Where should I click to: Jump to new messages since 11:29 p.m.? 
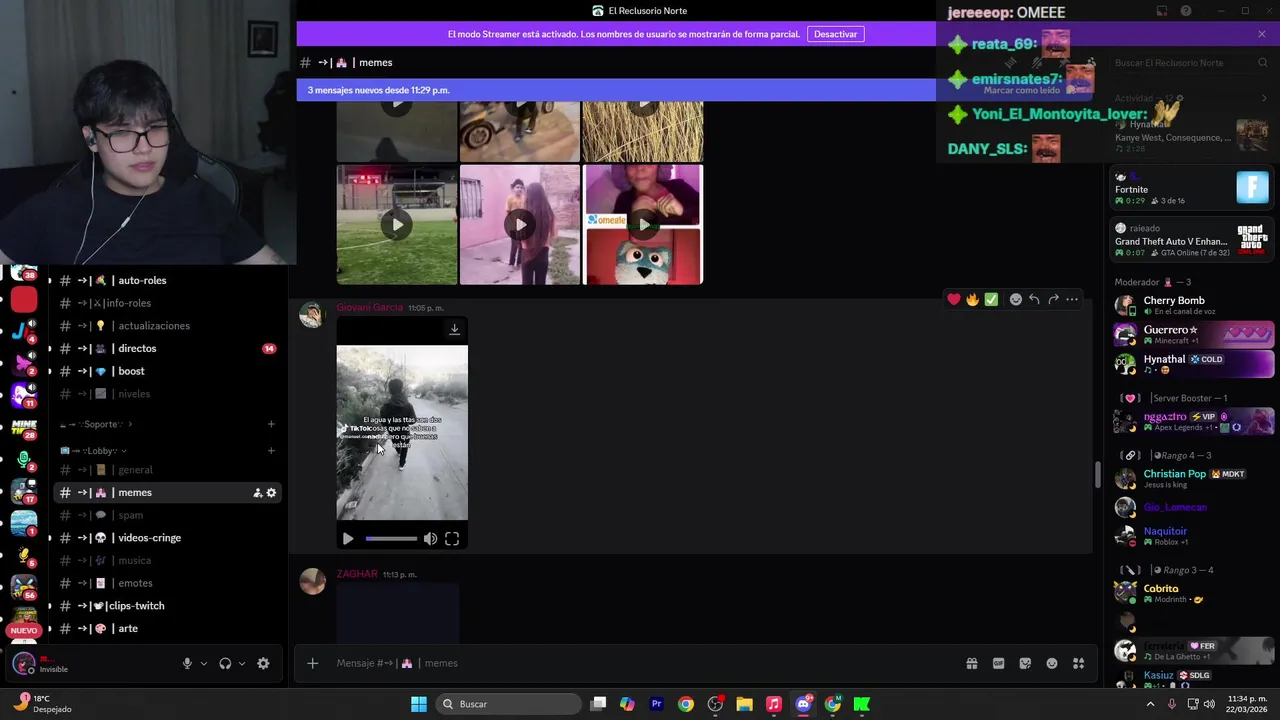[x=378, y=90]
